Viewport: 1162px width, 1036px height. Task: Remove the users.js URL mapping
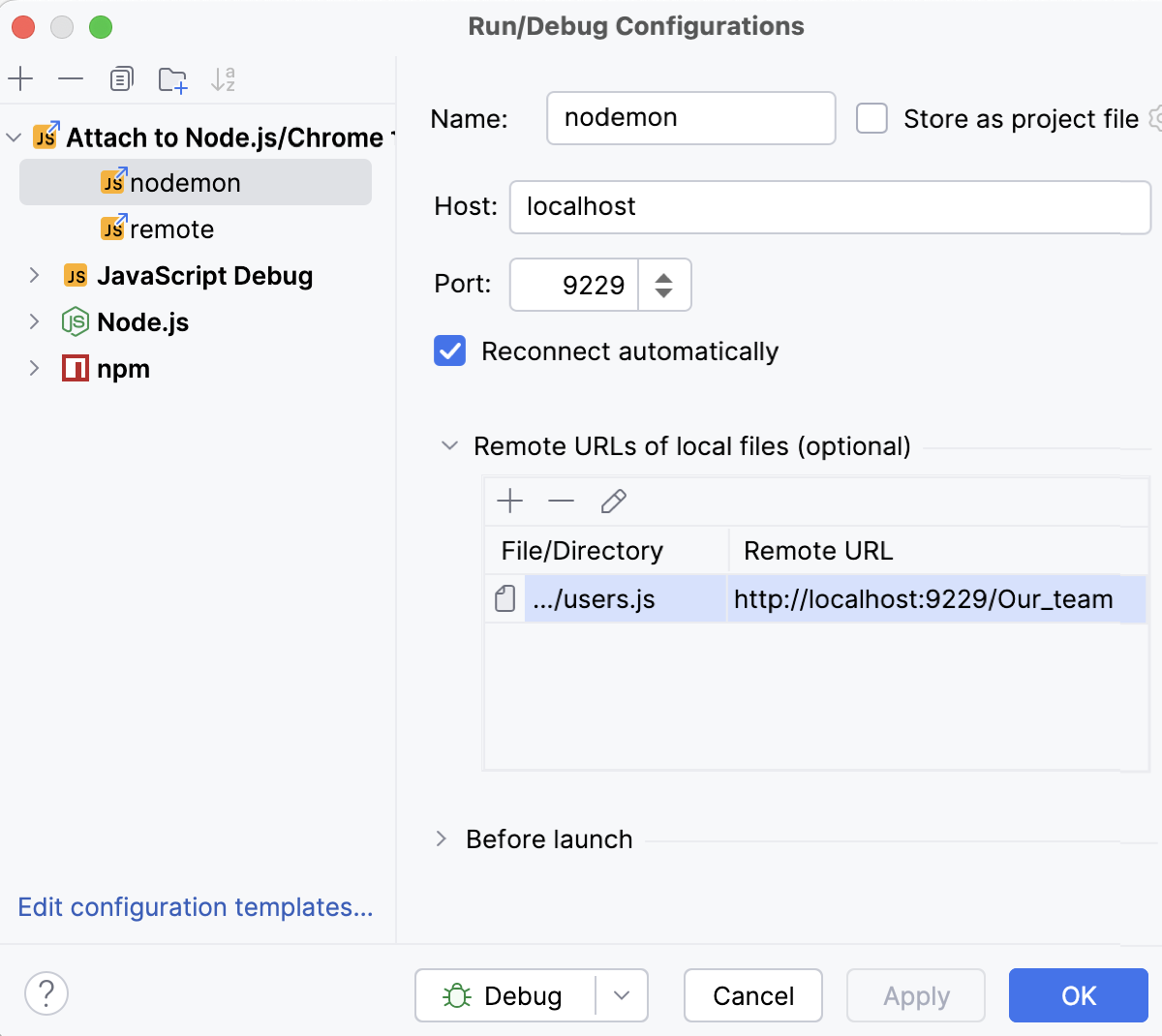(561, 501)
